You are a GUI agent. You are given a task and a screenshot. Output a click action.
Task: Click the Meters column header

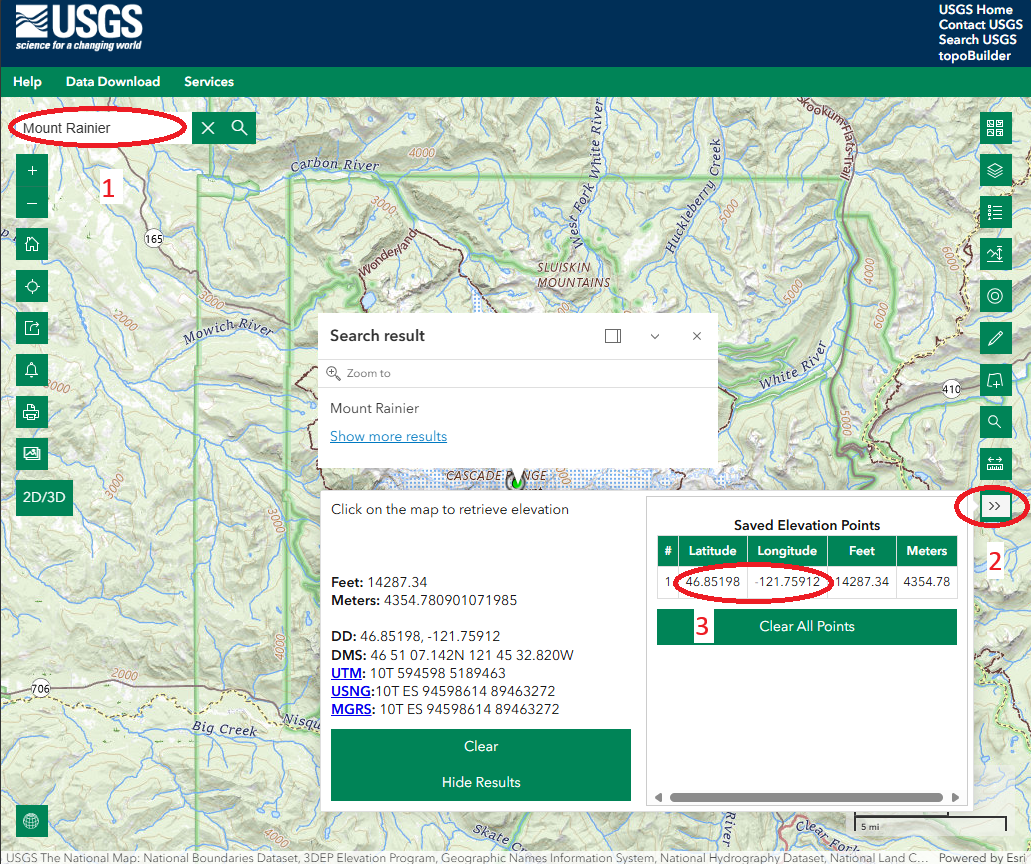click(x=926, y=551)
